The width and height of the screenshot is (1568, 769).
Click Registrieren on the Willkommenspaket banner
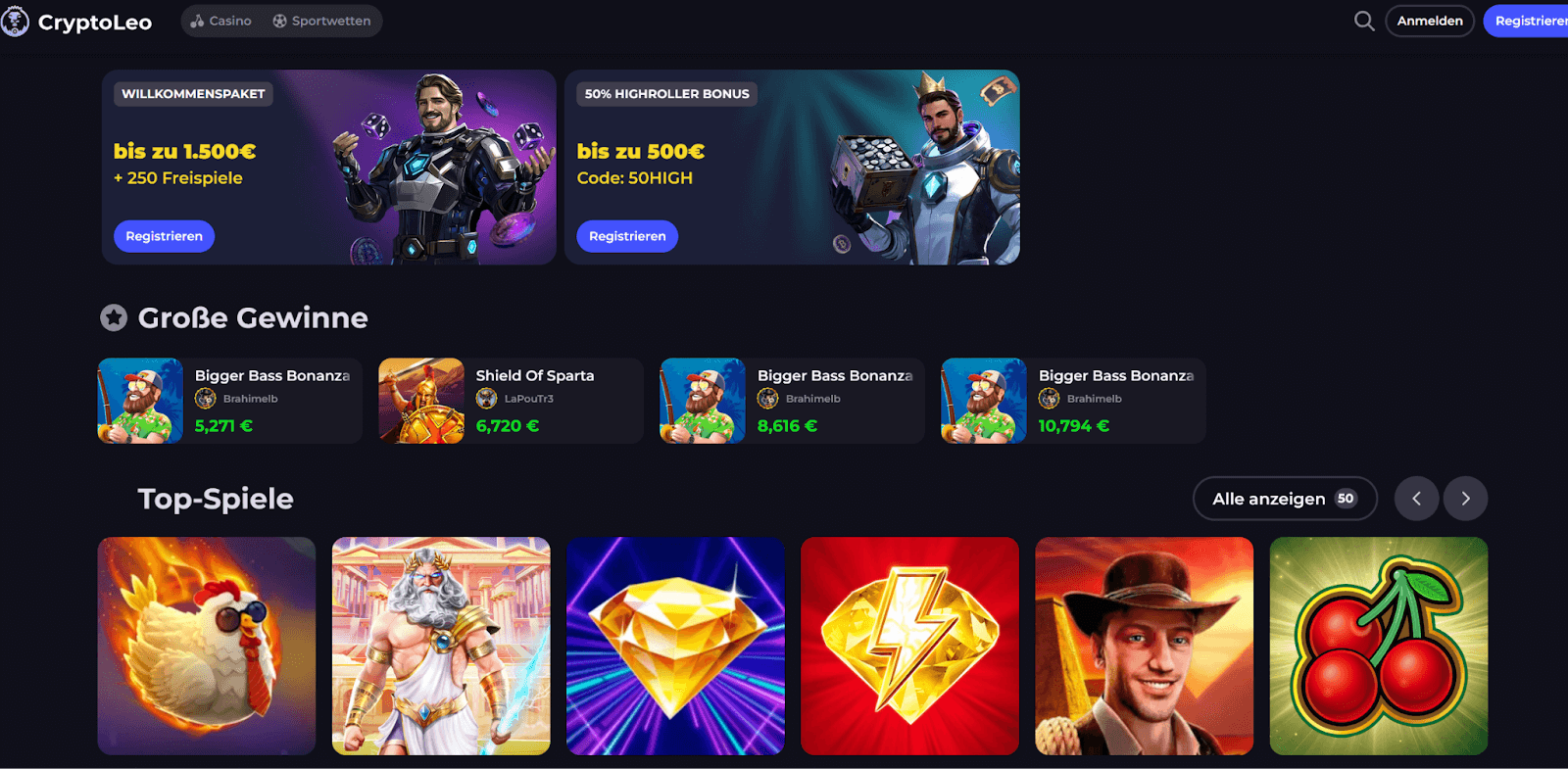pos(164,236)
